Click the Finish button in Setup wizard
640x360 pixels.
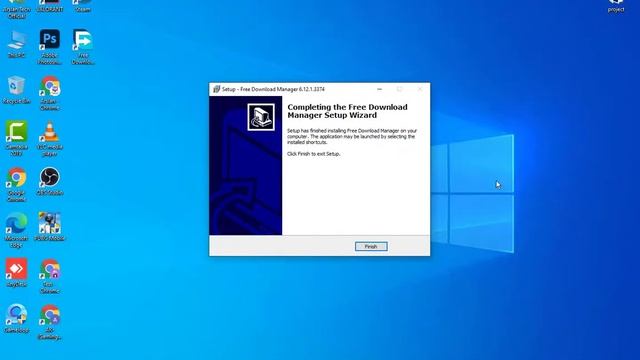pos(371,247)
